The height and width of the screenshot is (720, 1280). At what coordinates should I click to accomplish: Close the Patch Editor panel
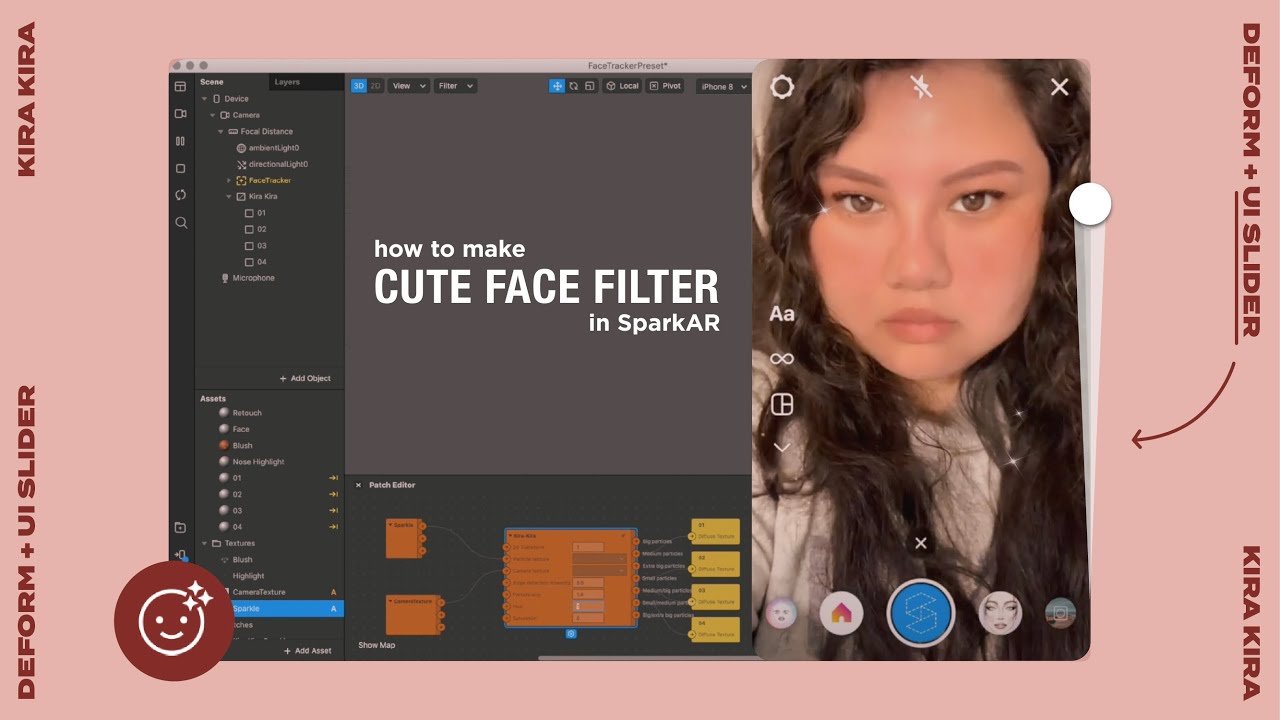tap(358, 485)
